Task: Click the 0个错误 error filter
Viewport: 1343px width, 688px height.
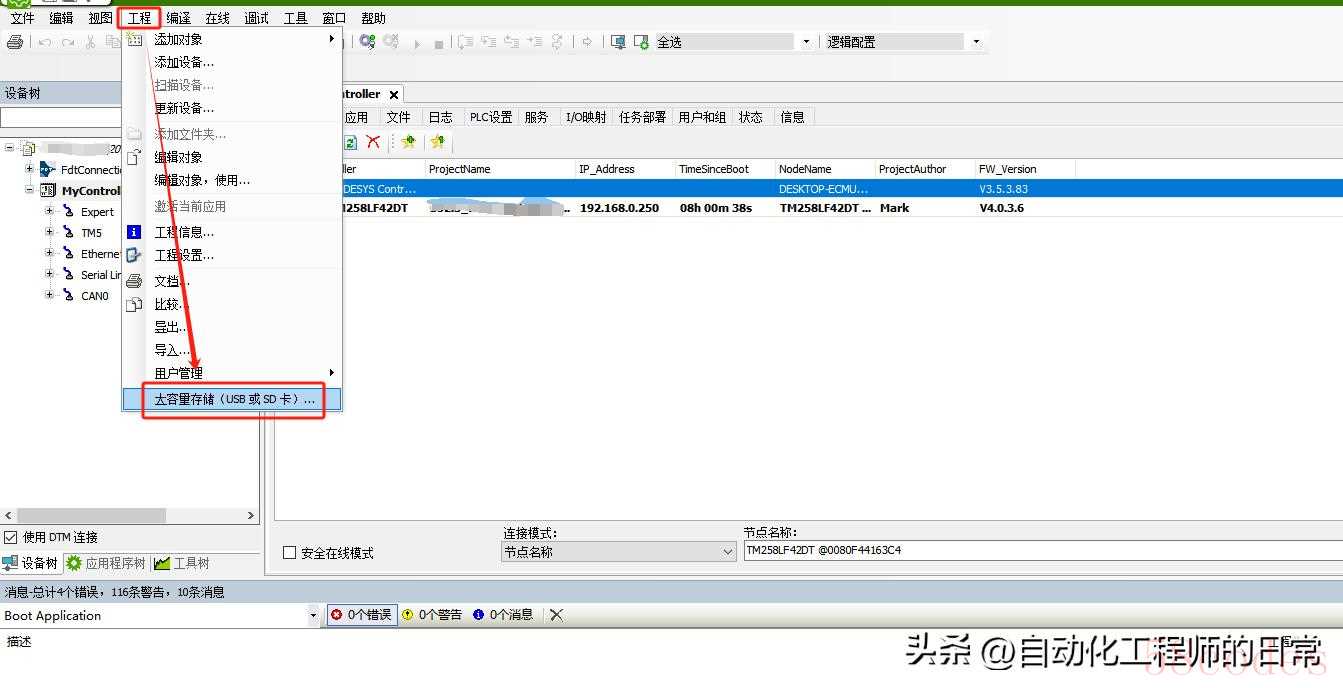Action: [x=362, y=615]
